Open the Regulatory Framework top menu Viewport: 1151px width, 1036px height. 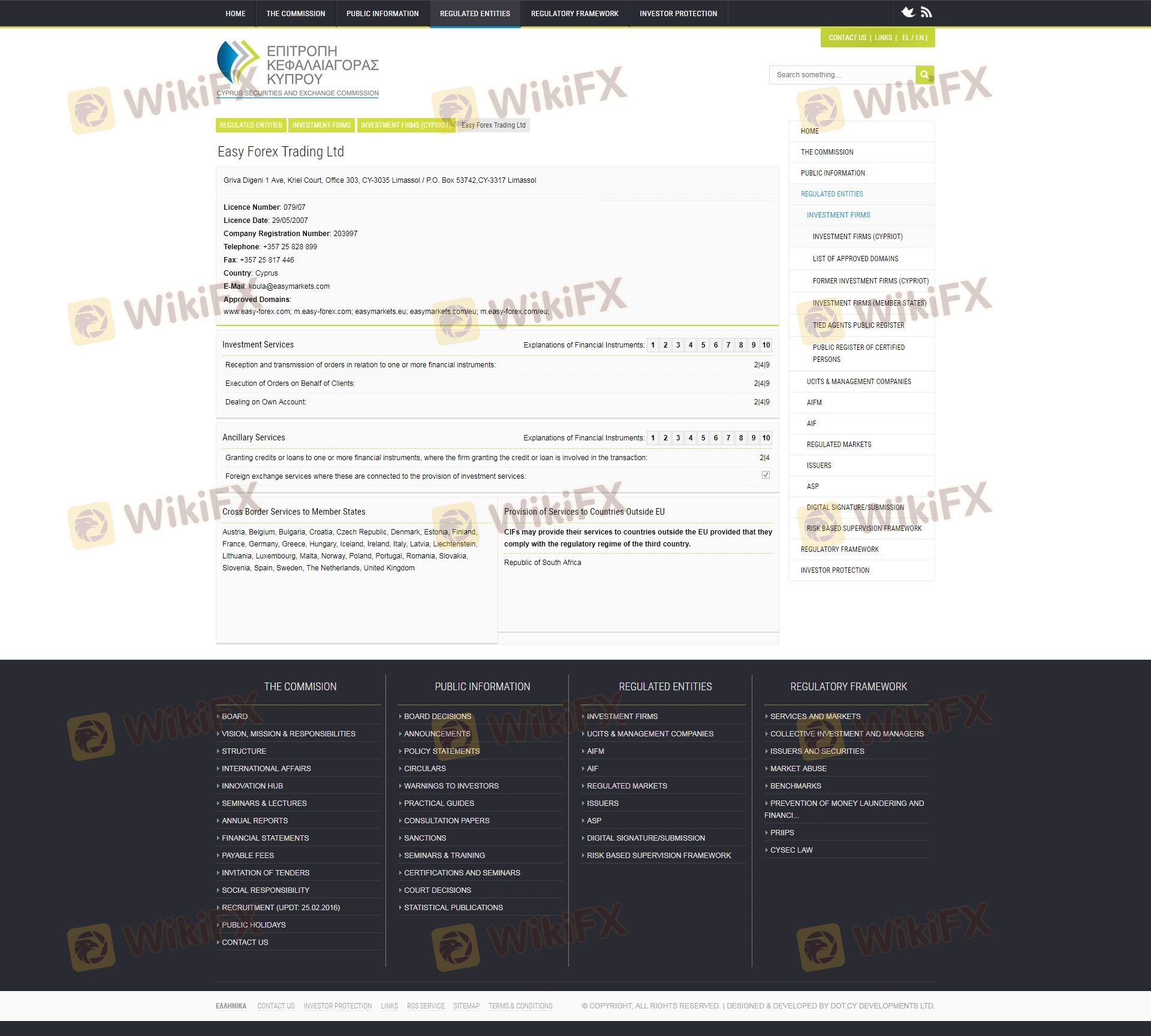click(x=574, y=14)
